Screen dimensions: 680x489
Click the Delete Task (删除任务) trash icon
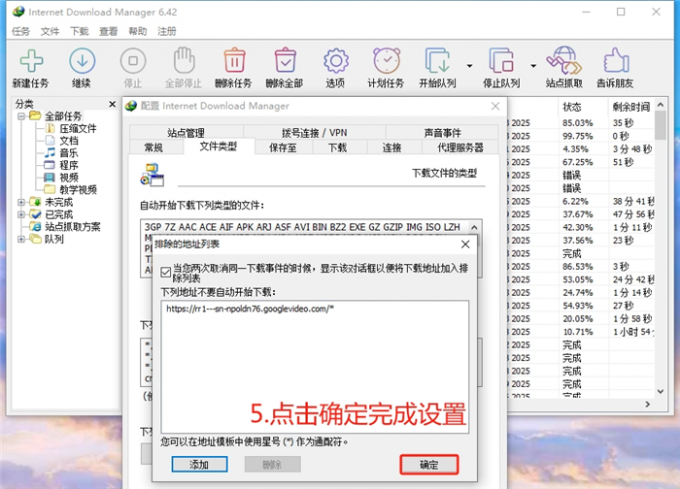pos(234,60)
